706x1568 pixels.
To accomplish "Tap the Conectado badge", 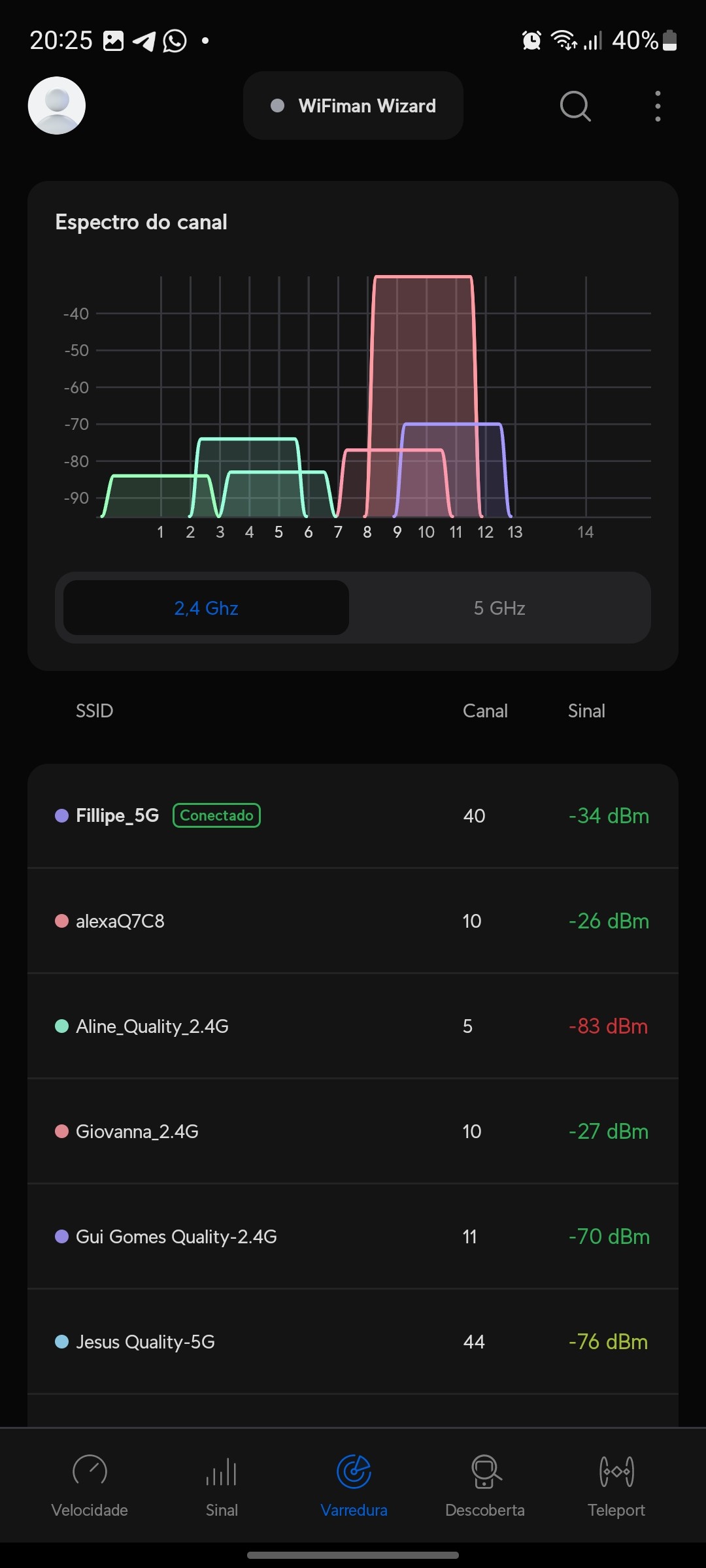I will point(216,815).
